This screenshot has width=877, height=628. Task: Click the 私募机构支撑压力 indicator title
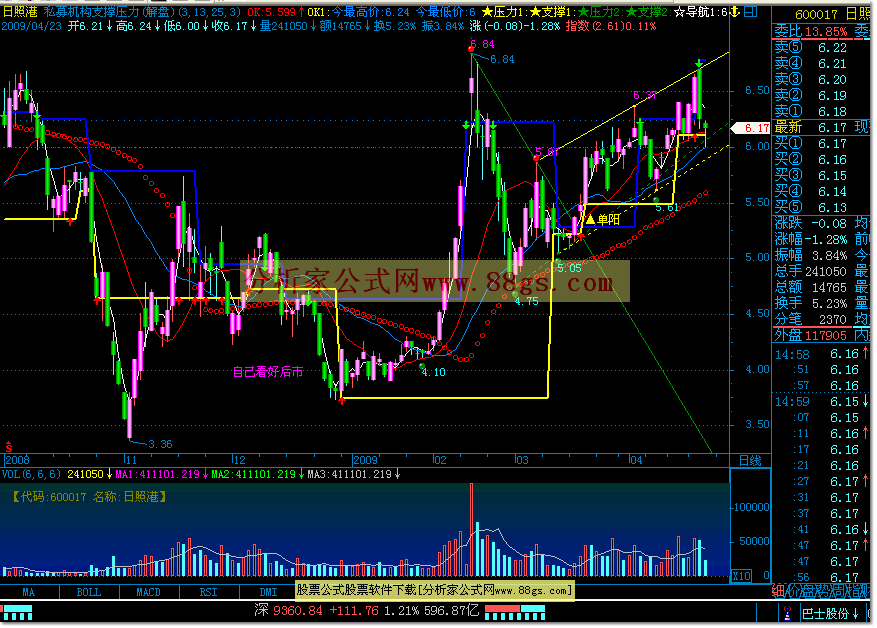coord(142,12)
